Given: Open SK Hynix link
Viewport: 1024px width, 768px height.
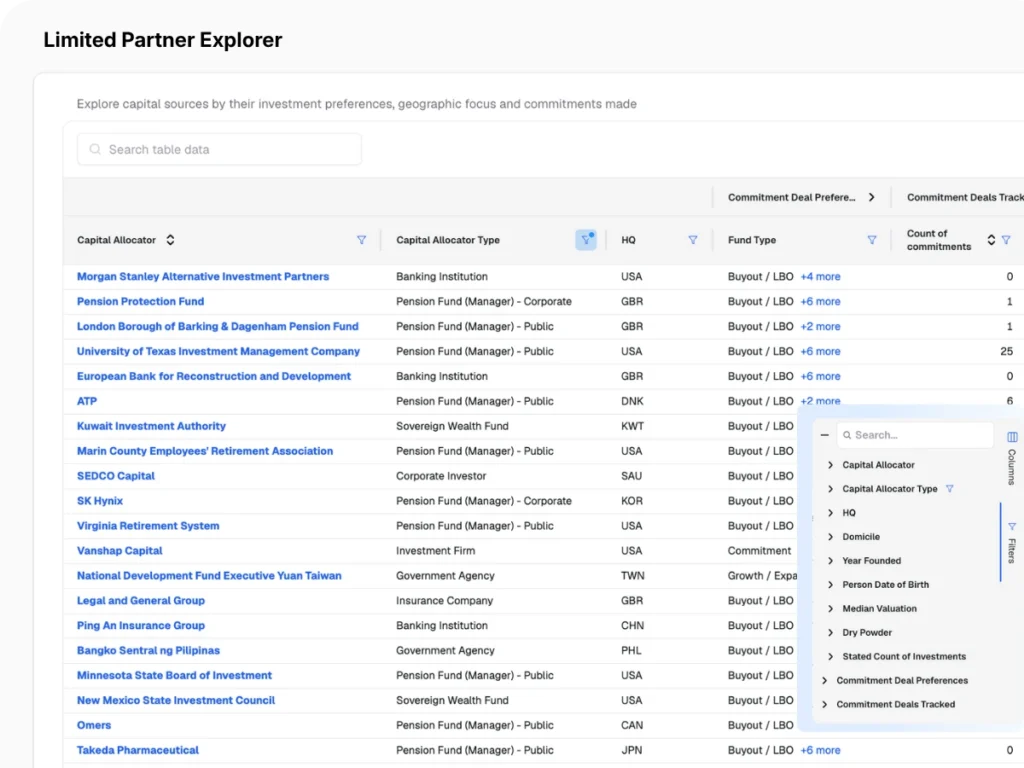Looking at the screenshot, I should pyautogui.click(x=100, y=501).
